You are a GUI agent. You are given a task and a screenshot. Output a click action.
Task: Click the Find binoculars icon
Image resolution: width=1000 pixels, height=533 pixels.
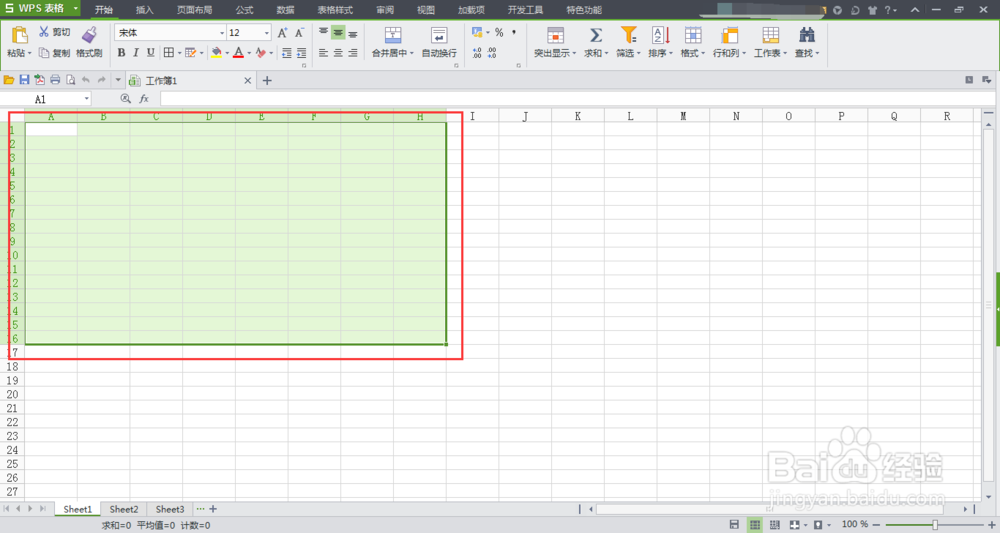pyautogui.click(x=807, y=35)
